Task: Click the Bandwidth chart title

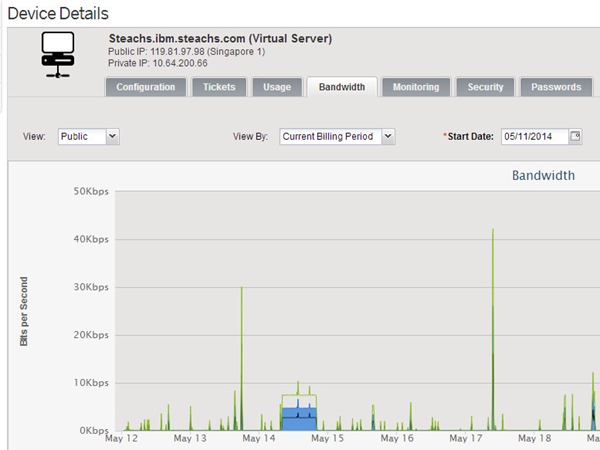Action: coord(543,176)
